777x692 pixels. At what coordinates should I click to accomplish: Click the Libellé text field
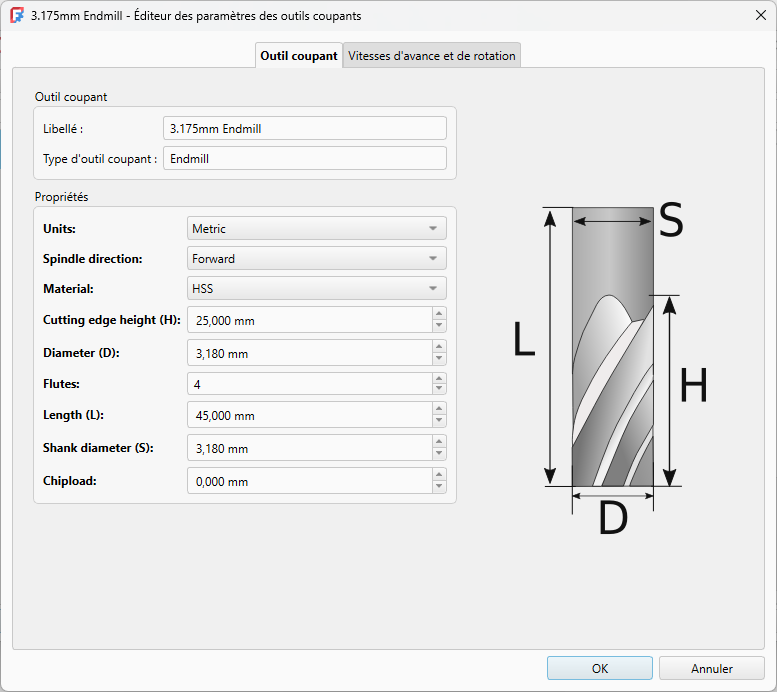pyautogui.click(x=305, y=128)
